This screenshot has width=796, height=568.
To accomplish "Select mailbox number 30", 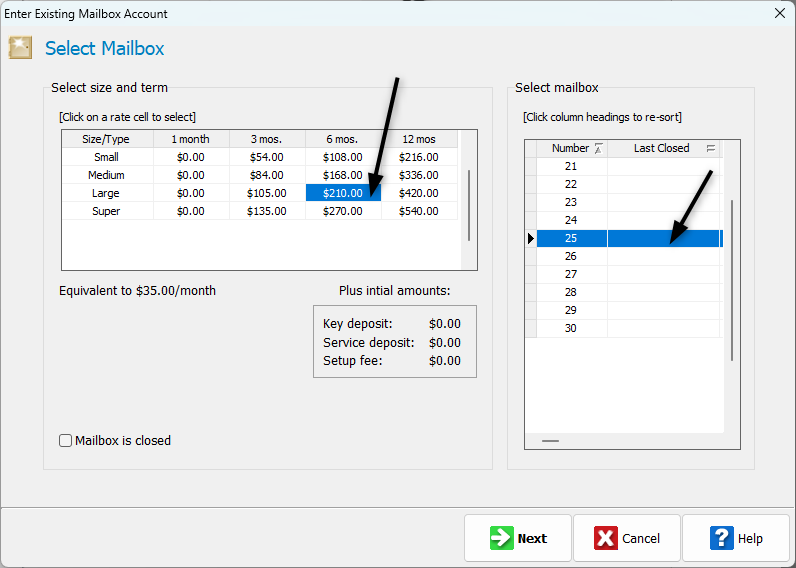I will pyautogui.click(x=628, y=328).
